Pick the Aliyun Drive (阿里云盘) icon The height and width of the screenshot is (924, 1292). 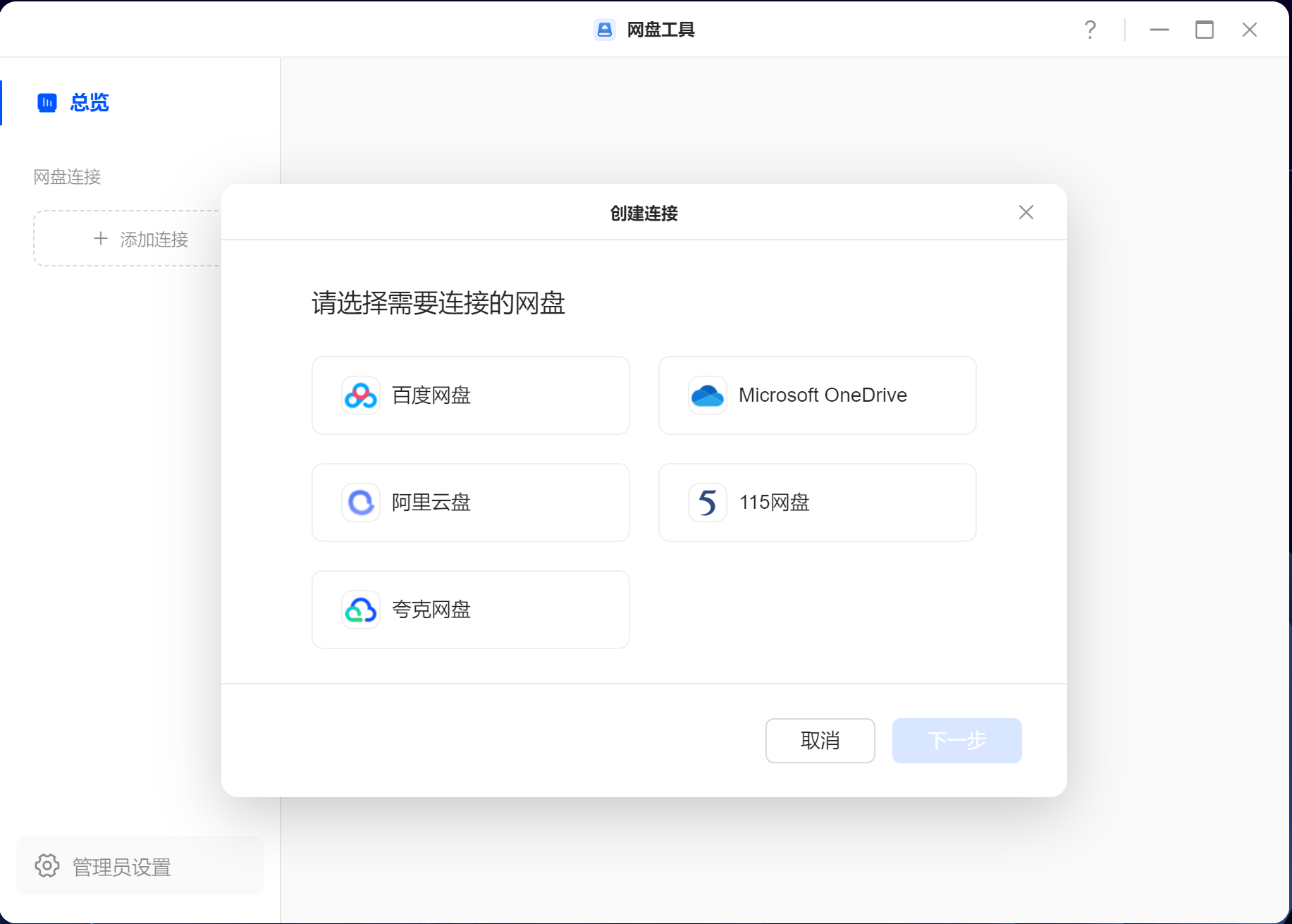point(361,503)
